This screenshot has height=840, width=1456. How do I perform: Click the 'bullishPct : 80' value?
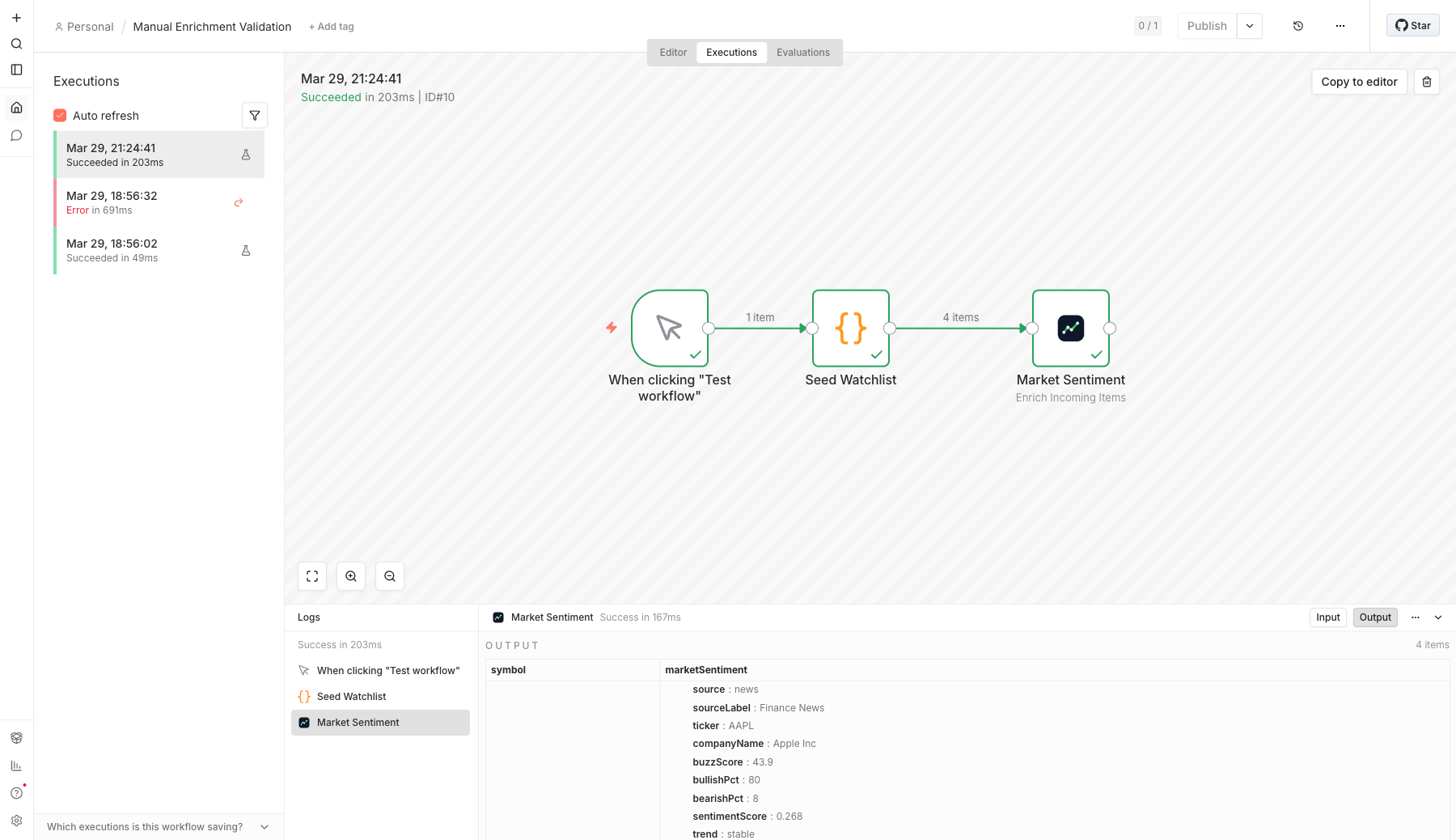pos(726,780)
